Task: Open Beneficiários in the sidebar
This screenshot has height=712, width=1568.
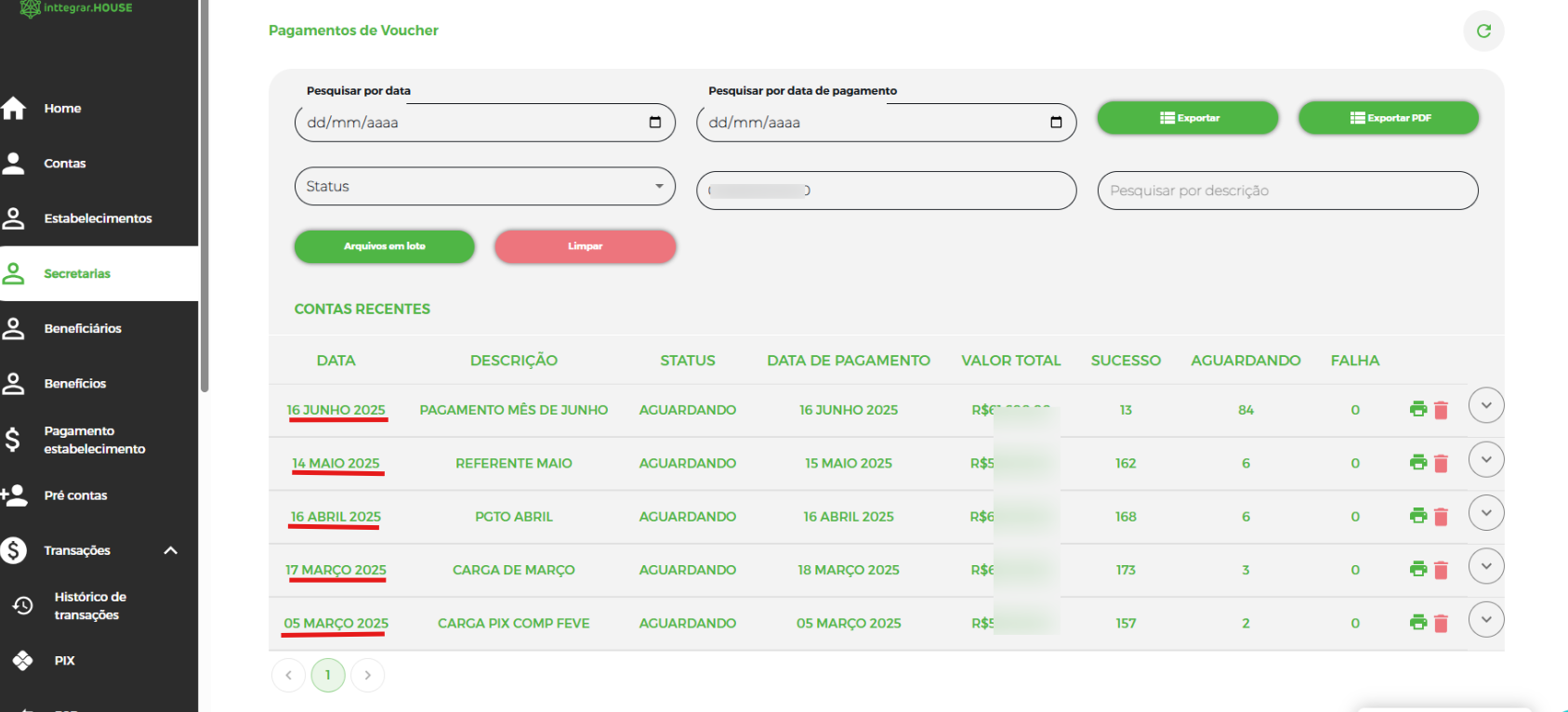Action: 83,328
